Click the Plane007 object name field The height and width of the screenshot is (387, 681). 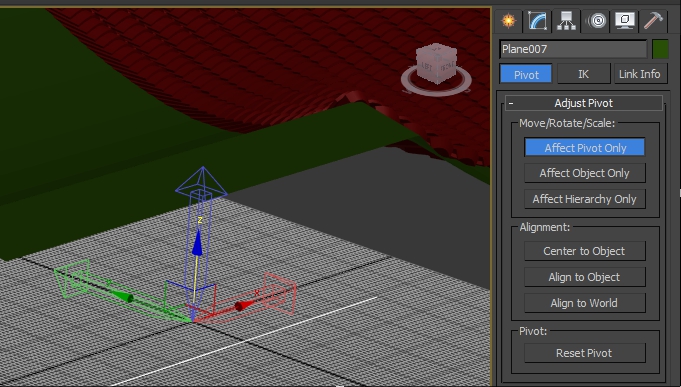[573, 49]
